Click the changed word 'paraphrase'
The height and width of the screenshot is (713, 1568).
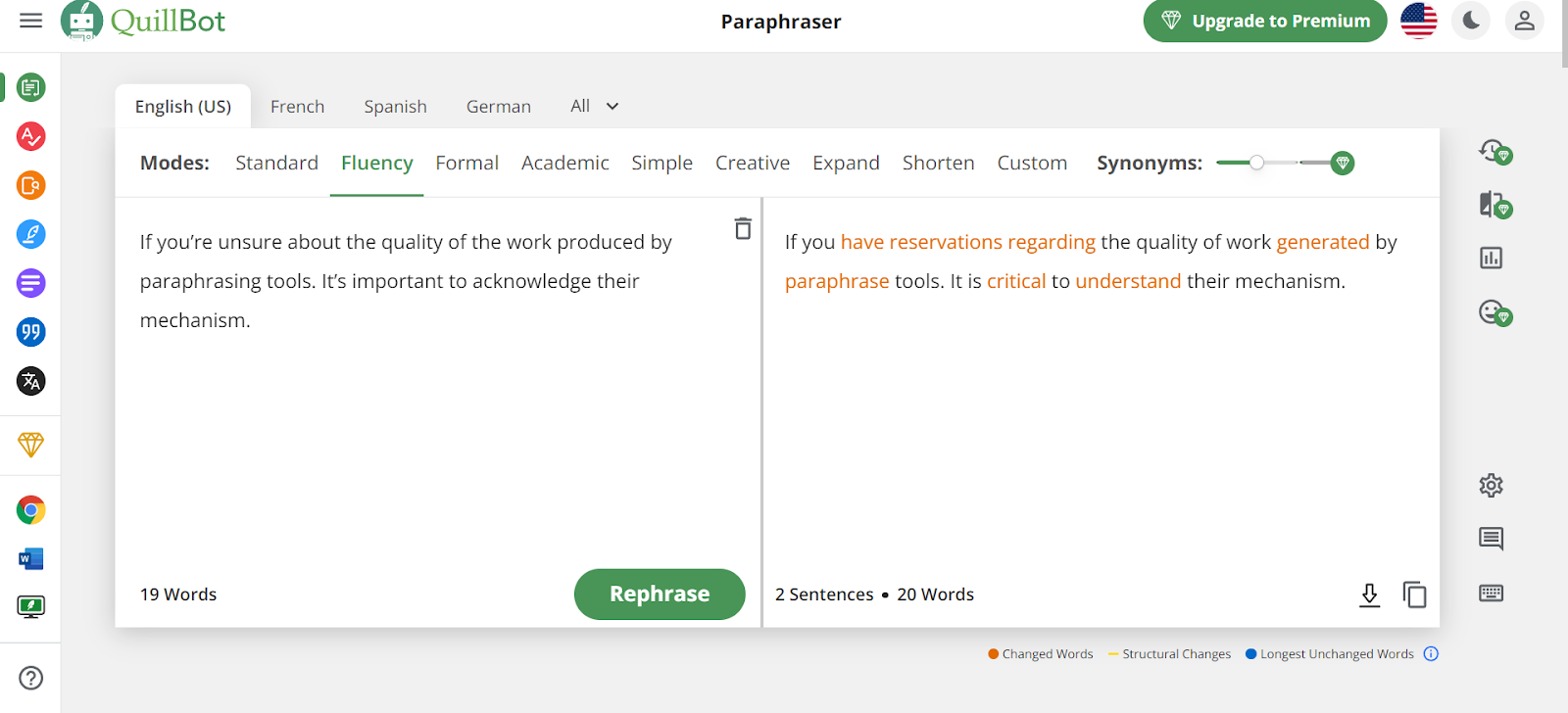point(837,281)
